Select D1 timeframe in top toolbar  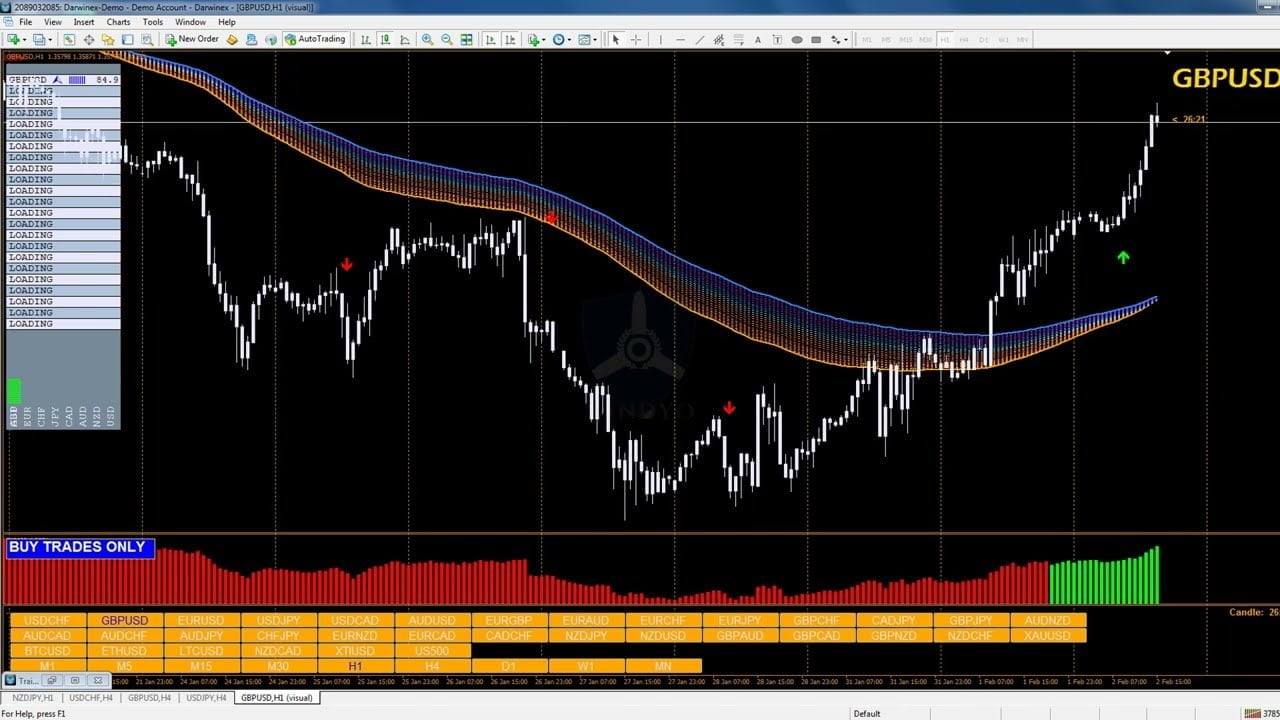(984, 39)
